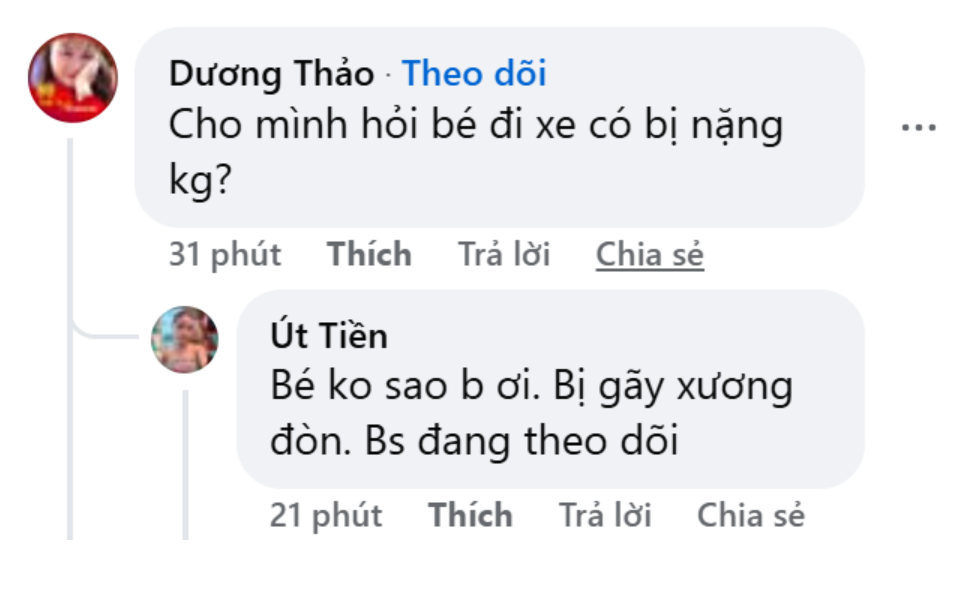The image size is (963, 594).
Task: Open the 31 phút timestamp link
Action: tap(225, 255)
